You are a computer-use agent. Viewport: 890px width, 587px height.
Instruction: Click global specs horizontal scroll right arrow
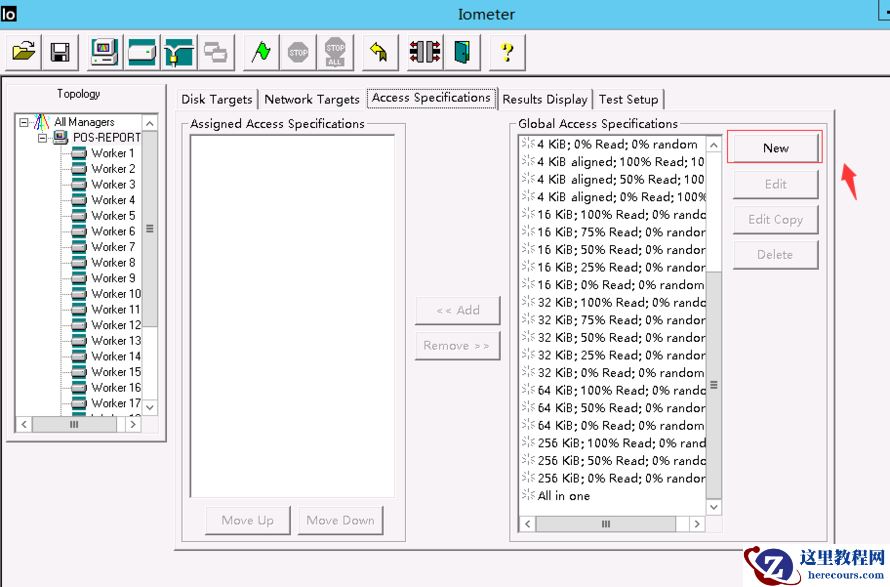[x=697, y=524]
